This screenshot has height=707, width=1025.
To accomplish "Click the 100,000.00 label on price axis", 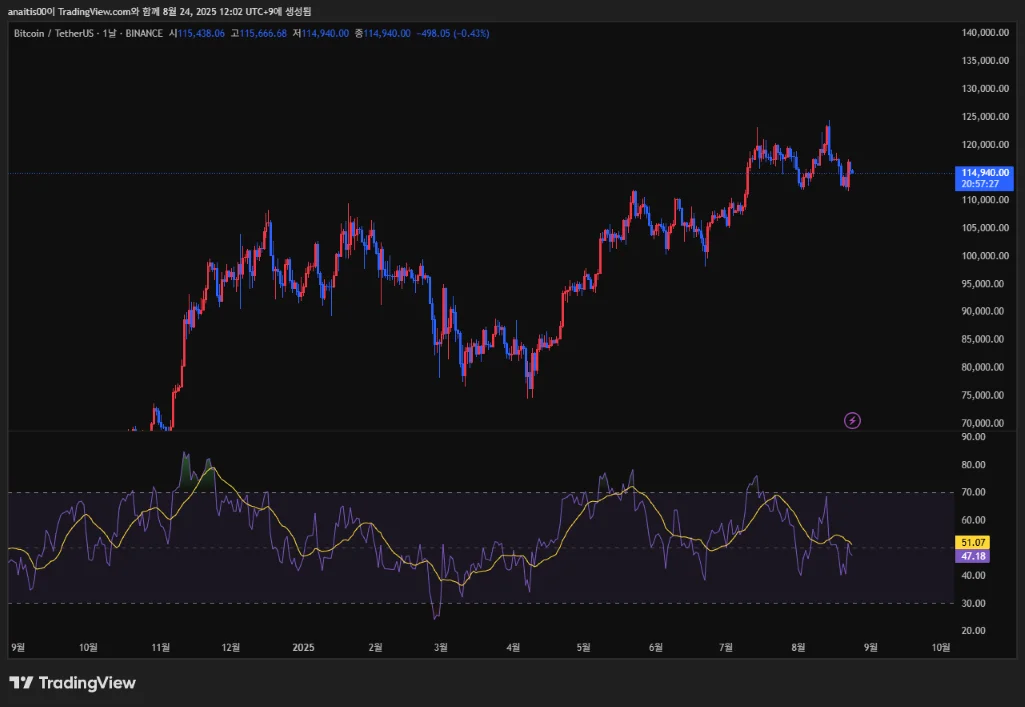I will coord(983,256).
